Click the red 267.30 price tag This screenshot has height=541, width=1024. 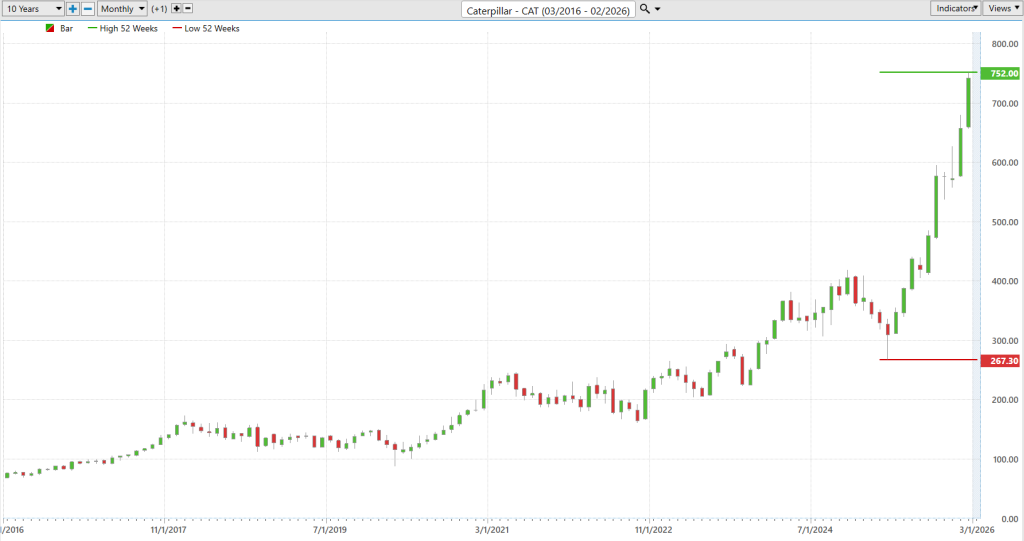click(x=1000, y=361)
